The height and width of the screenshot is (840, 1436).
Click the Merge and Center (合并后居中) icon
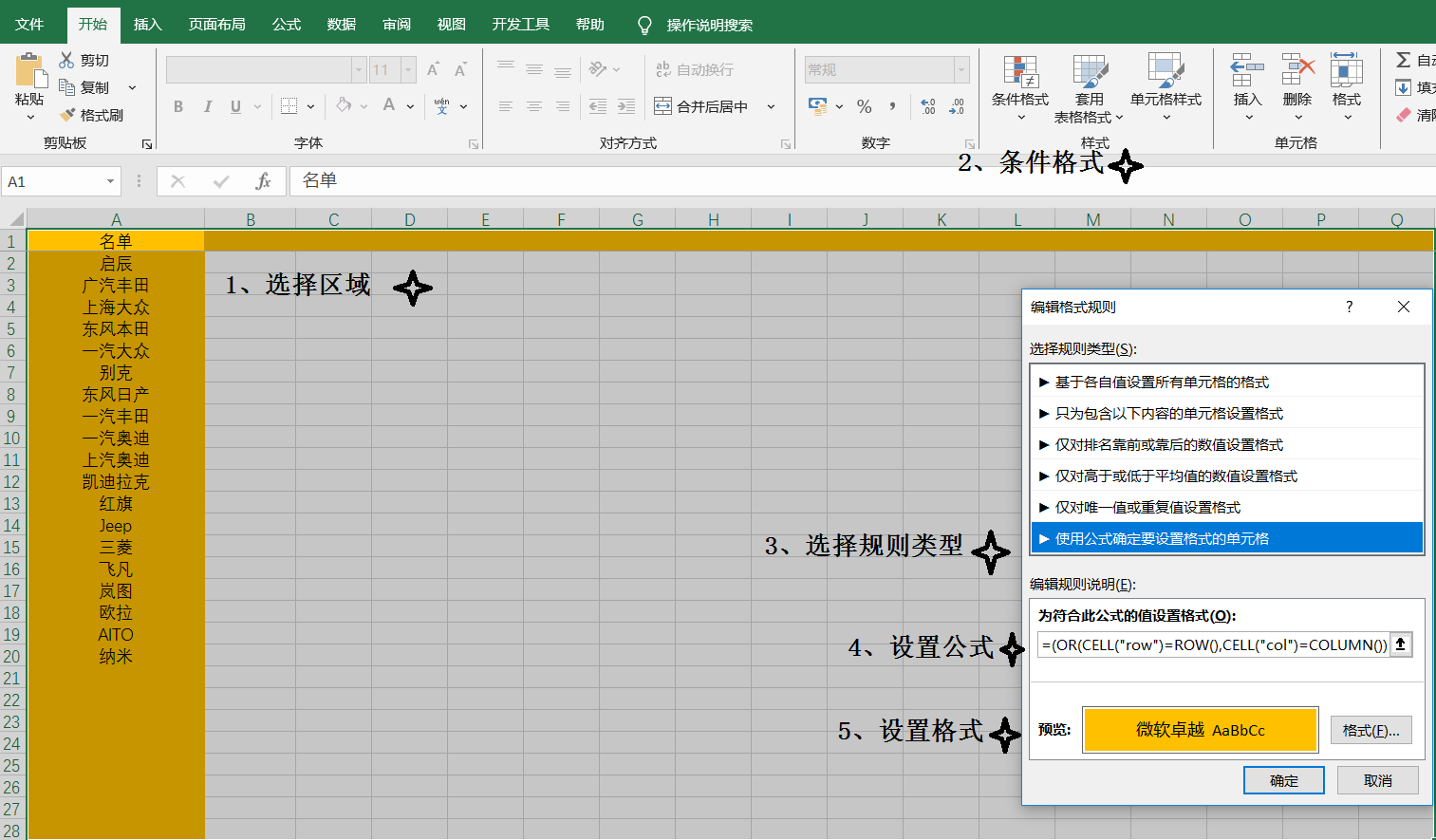click(663, 106)
